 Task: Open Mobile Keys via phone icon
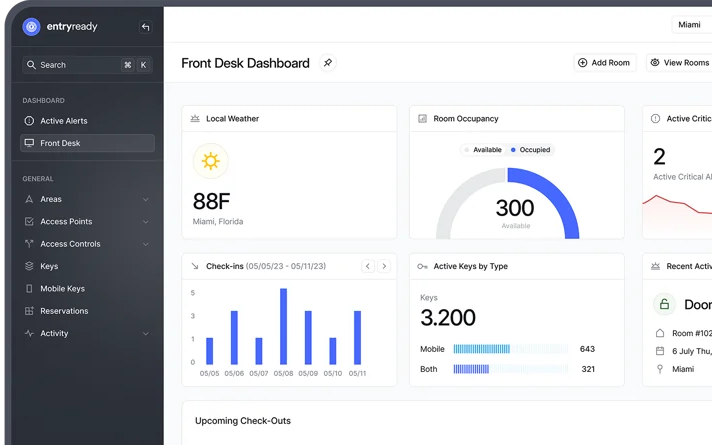pyautogui.click(x=29, y=289)
